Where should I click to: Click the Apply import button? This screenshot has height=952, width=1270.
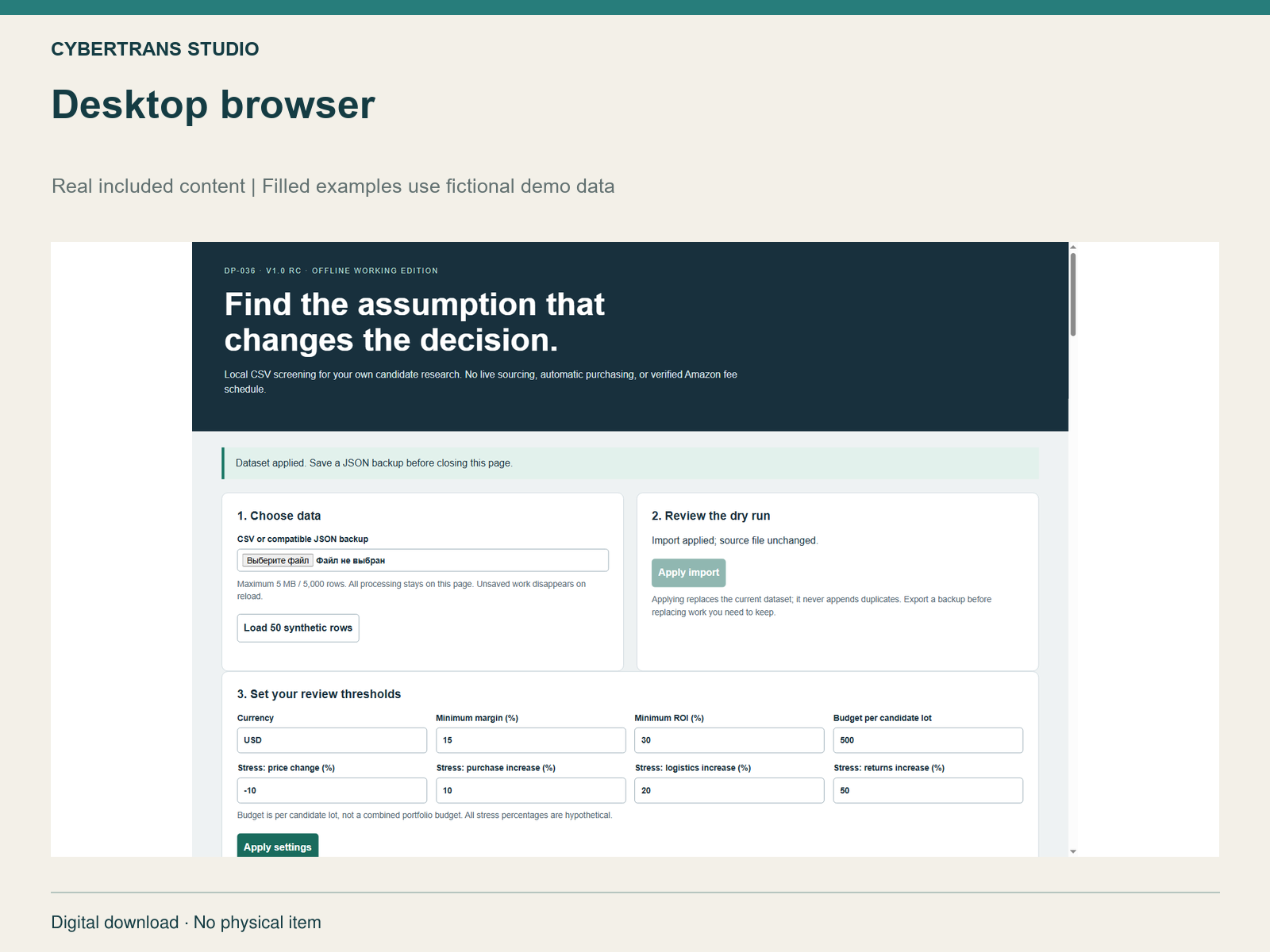[x=688, y=573]
